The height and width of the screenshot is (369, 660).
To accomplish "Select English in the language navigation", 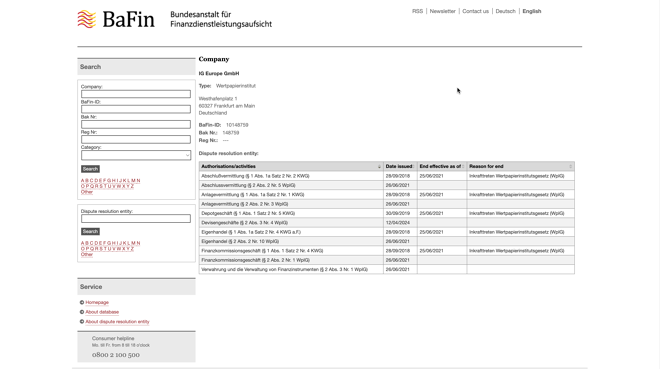I will [x=532, y=11].
